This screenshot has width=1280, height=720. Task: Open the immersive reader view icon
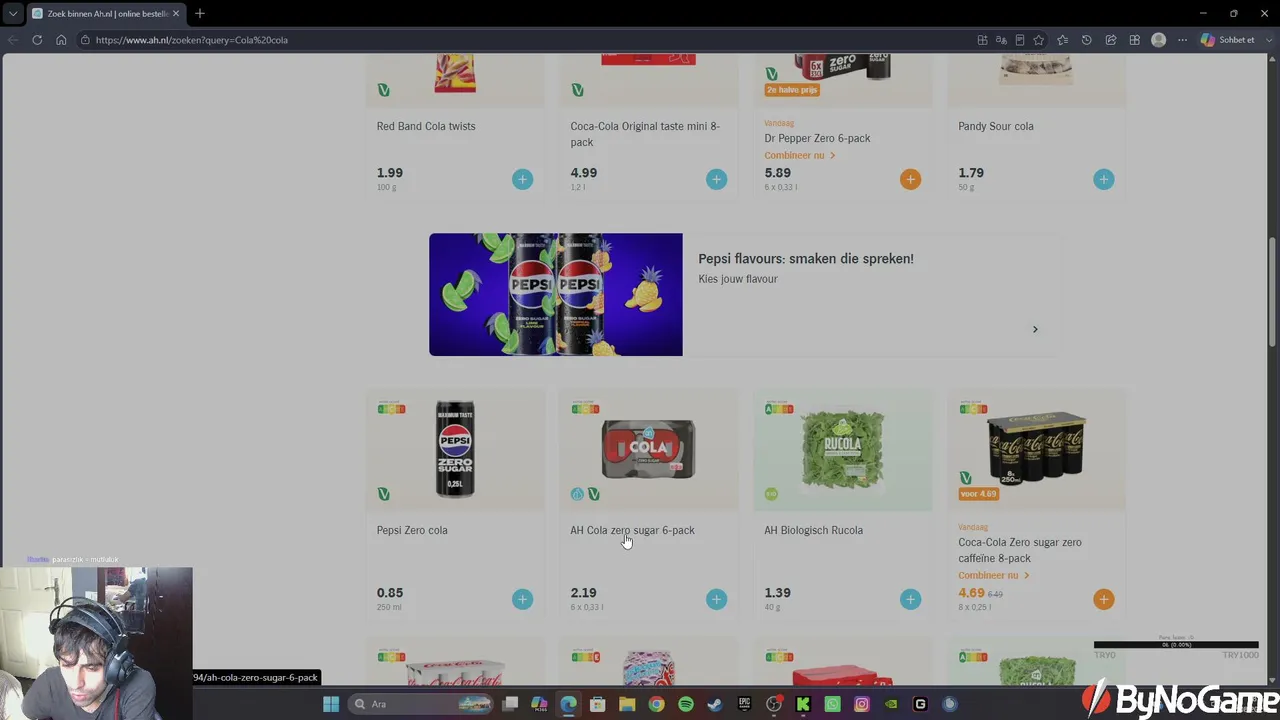coord(1020,40)
